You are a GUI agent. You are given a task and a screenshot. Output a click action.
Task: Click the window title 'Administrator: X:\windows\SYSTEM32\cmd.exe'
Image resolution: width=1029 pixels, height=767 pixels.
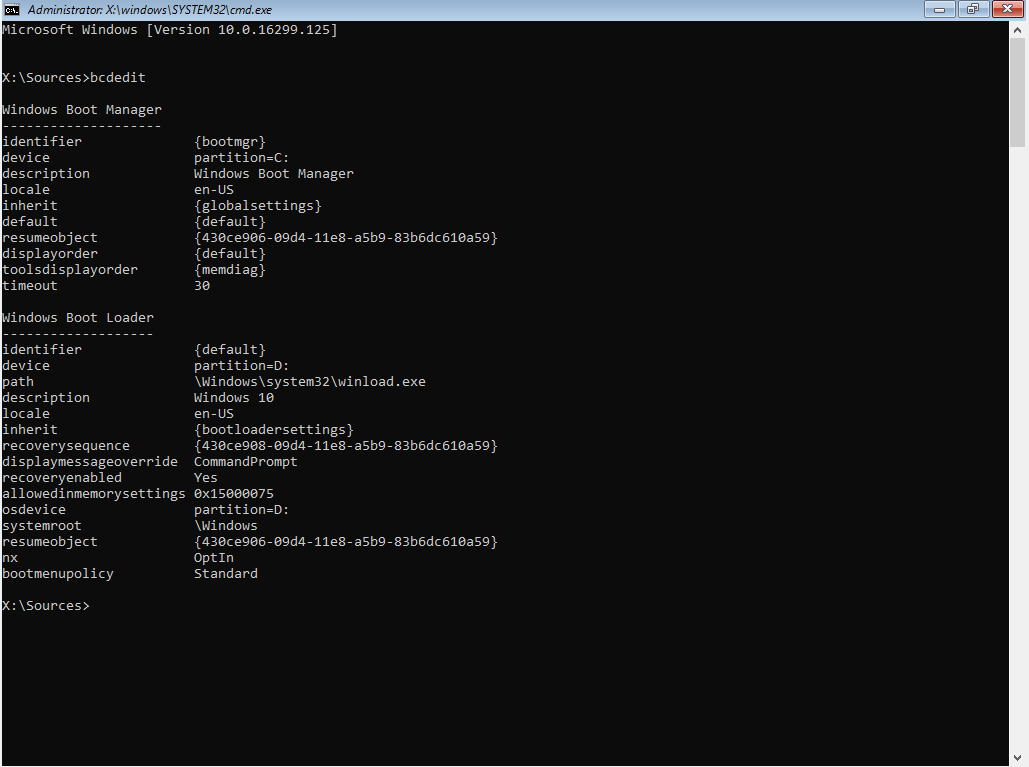pos(150,10)
